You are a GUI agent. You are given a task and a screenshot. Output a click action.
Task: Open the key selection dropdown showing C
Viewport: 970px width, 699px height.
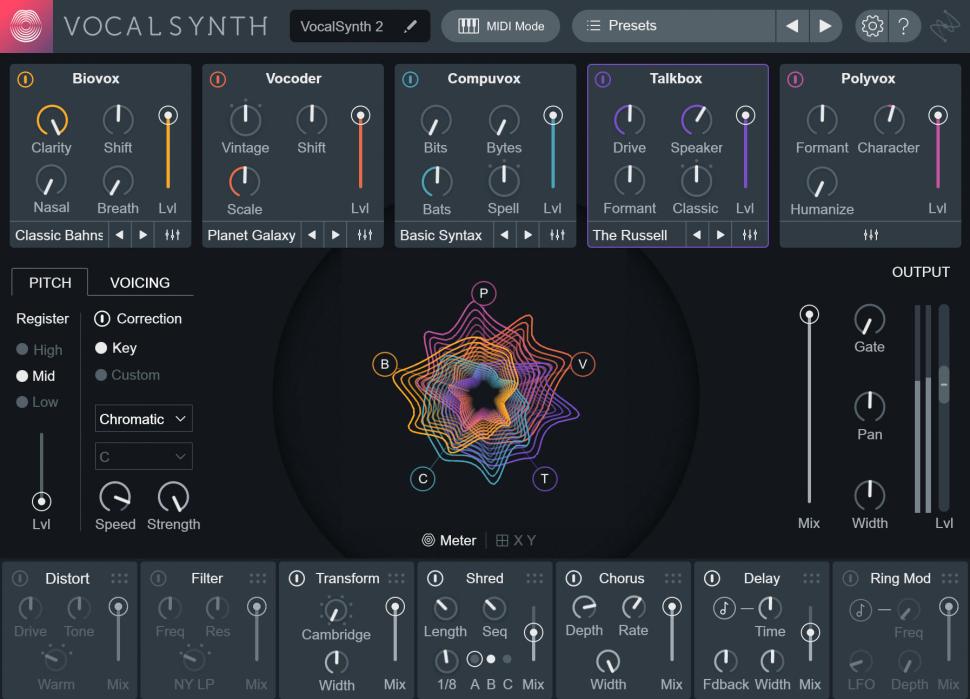pyautogui.click(x=143, y=456)
